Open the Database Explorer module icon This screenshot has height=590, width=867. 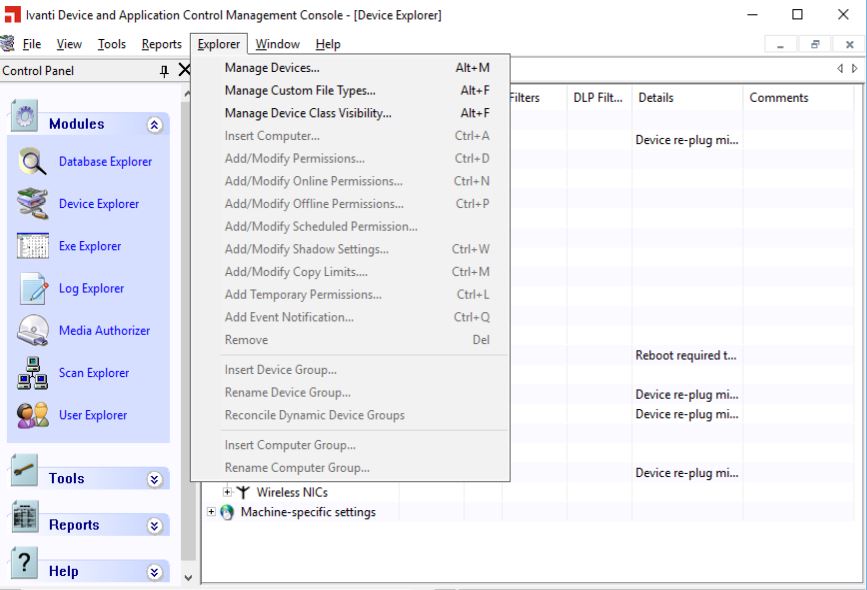[x=32, y=162]
